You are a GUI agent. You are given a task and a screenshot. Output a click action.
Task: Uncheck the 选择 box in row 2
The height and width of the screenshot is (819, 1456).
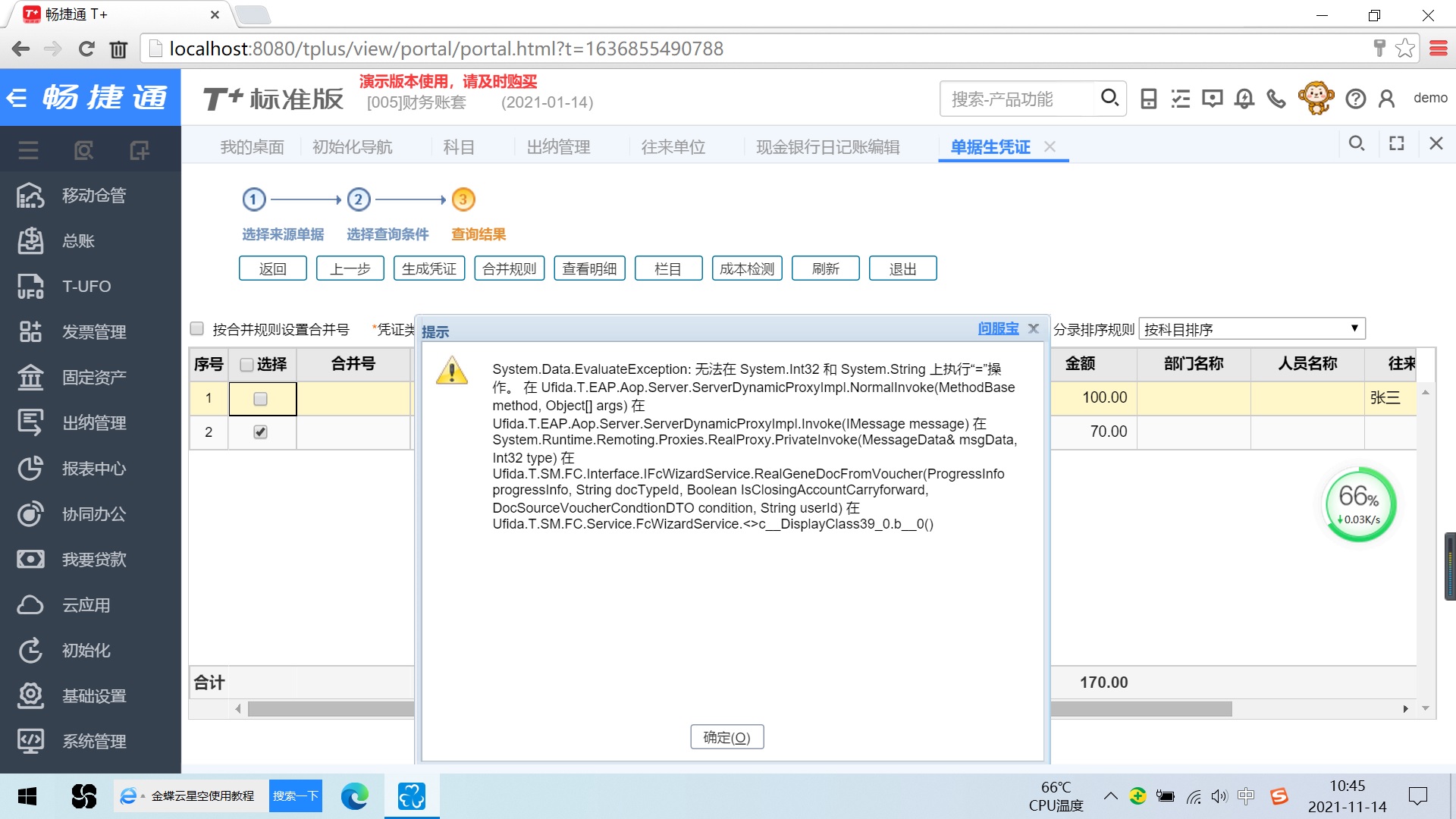[260, 431]
